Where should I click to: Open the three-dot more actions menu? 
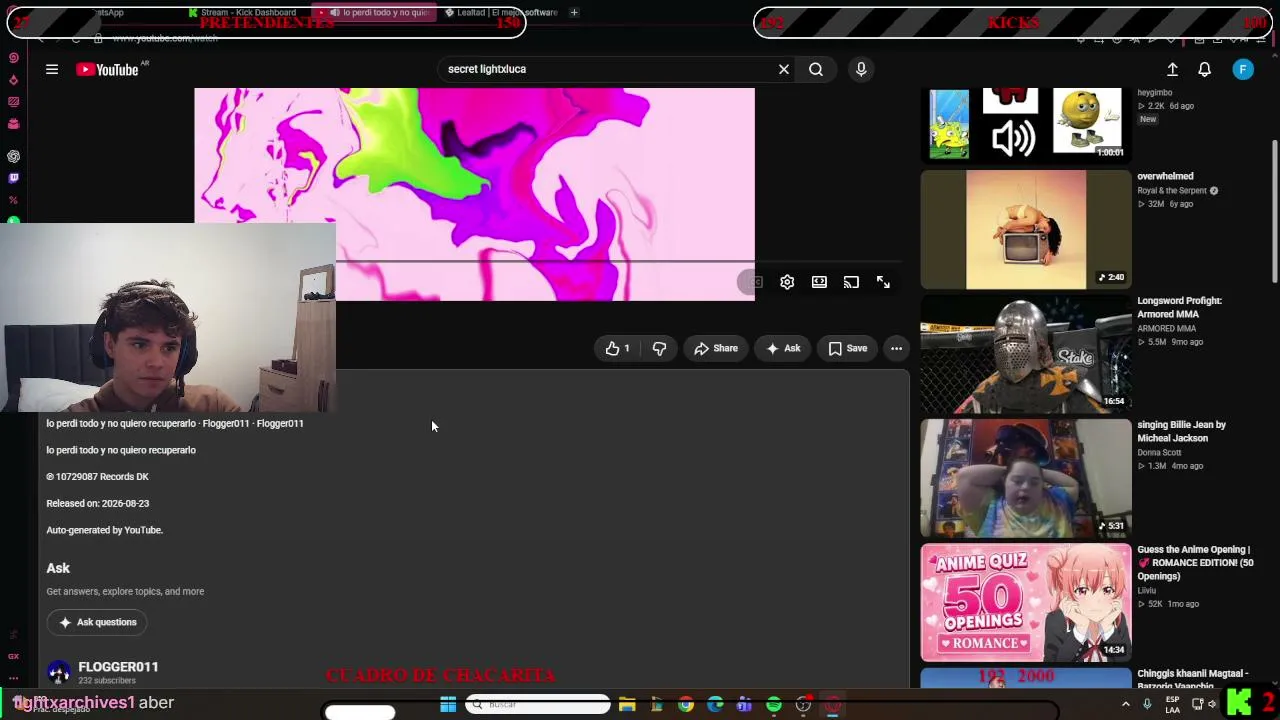(896, 348)
